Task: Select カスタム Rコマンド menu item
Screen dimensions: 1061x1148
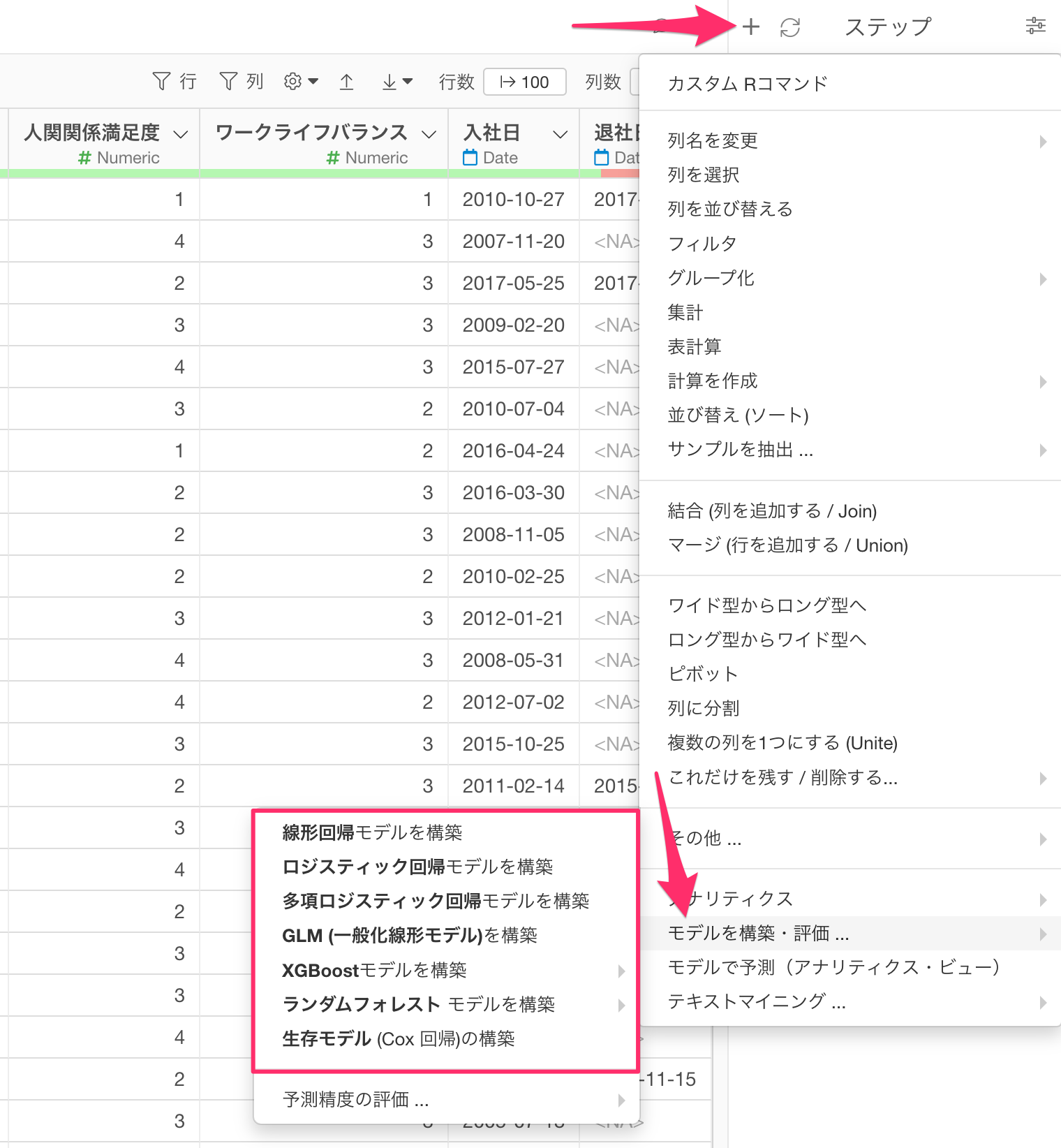Action: pyautogui.click(x=747, y=84)
